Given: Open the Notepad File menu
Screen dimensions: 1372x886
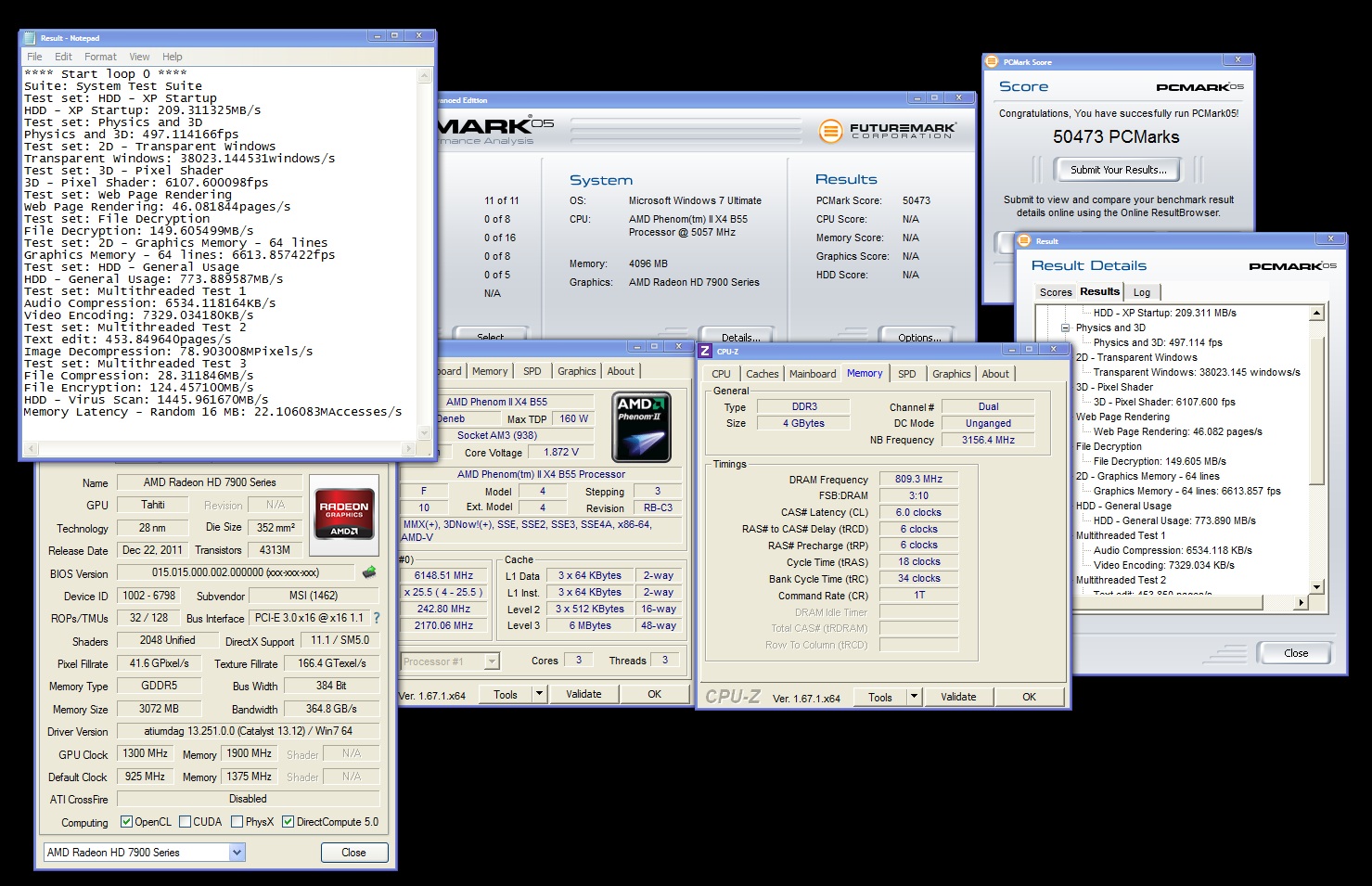Looking at the screenshot, I should (34, 57).
